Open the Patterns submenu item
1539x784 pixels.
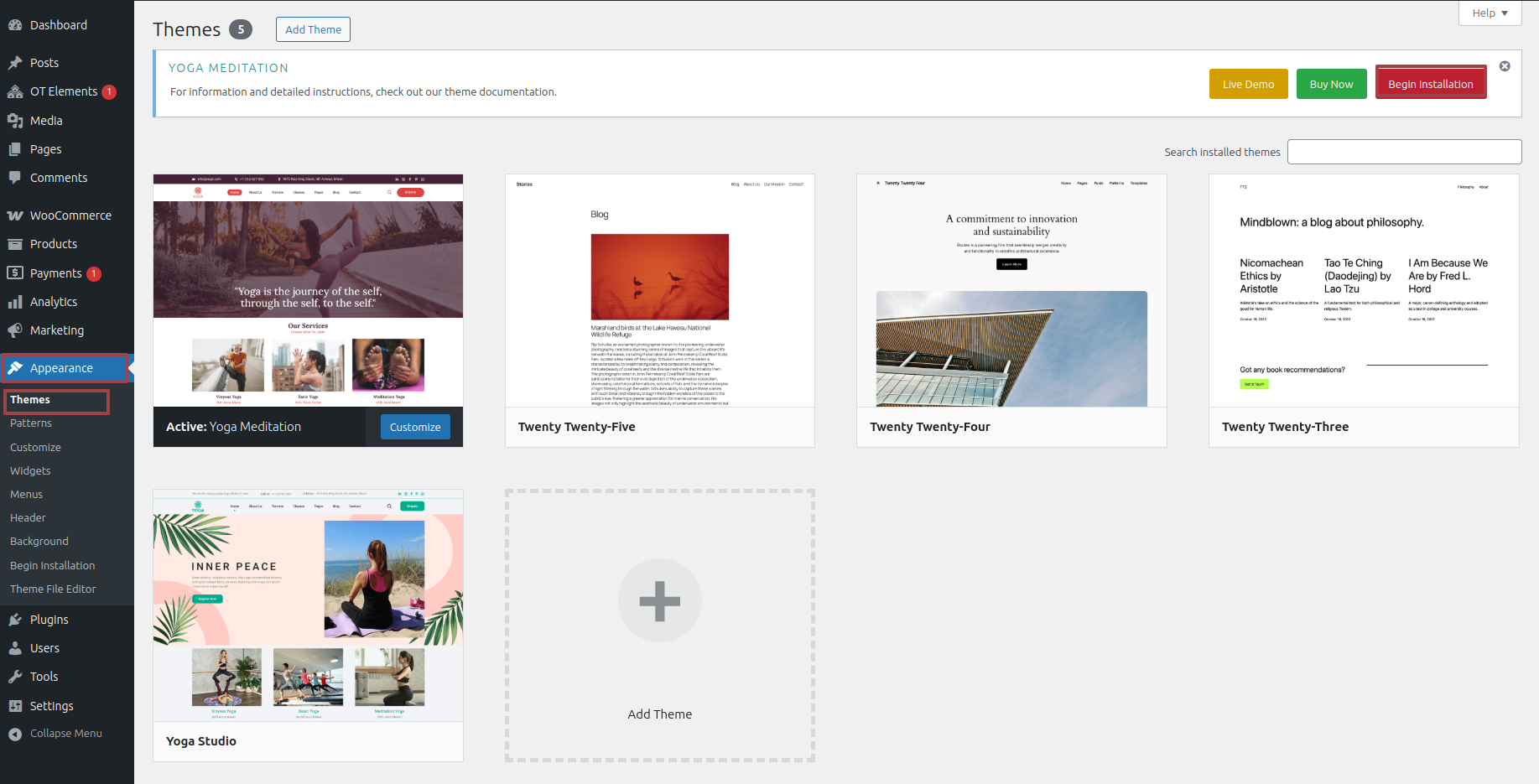[x=31, y=423]
